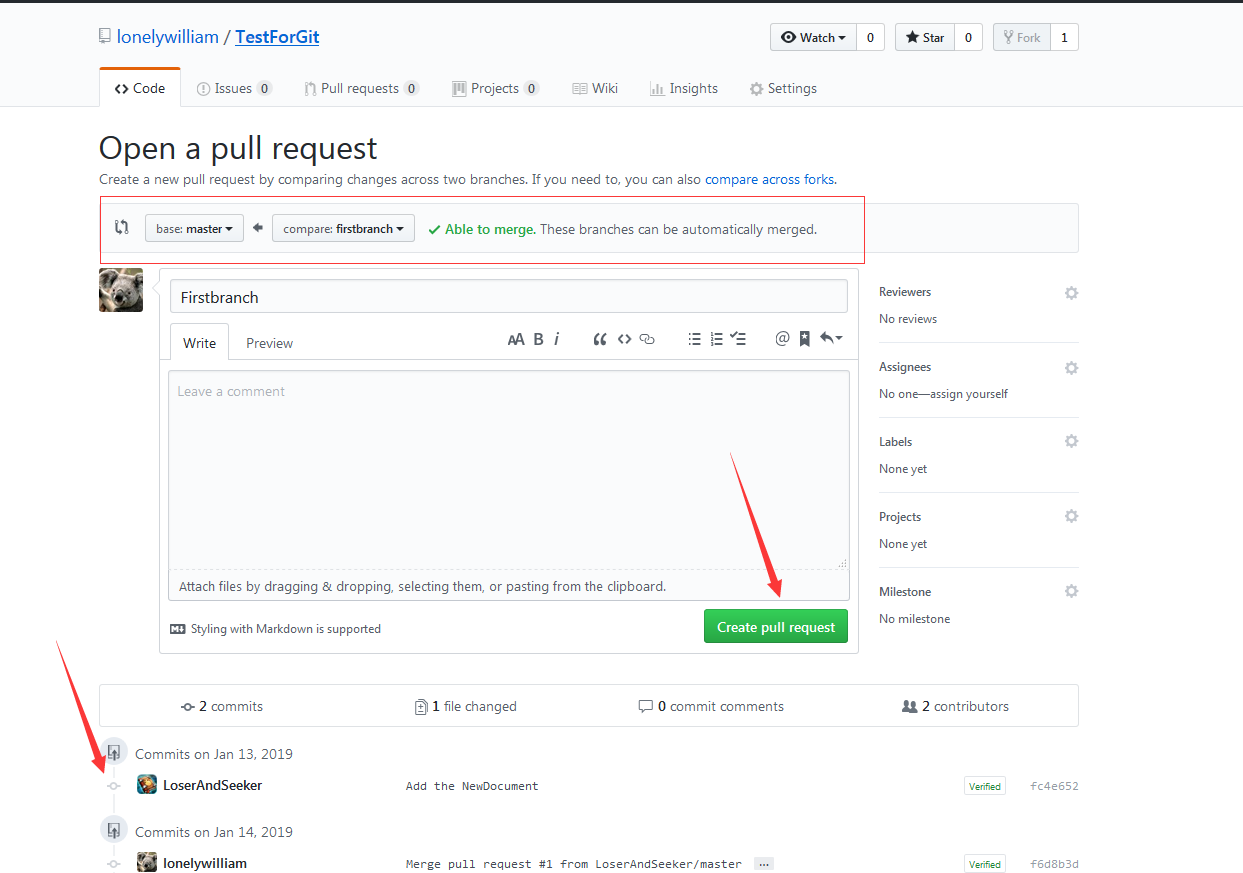Open the Watch dropdown
1243x873 pixels.
813,38
